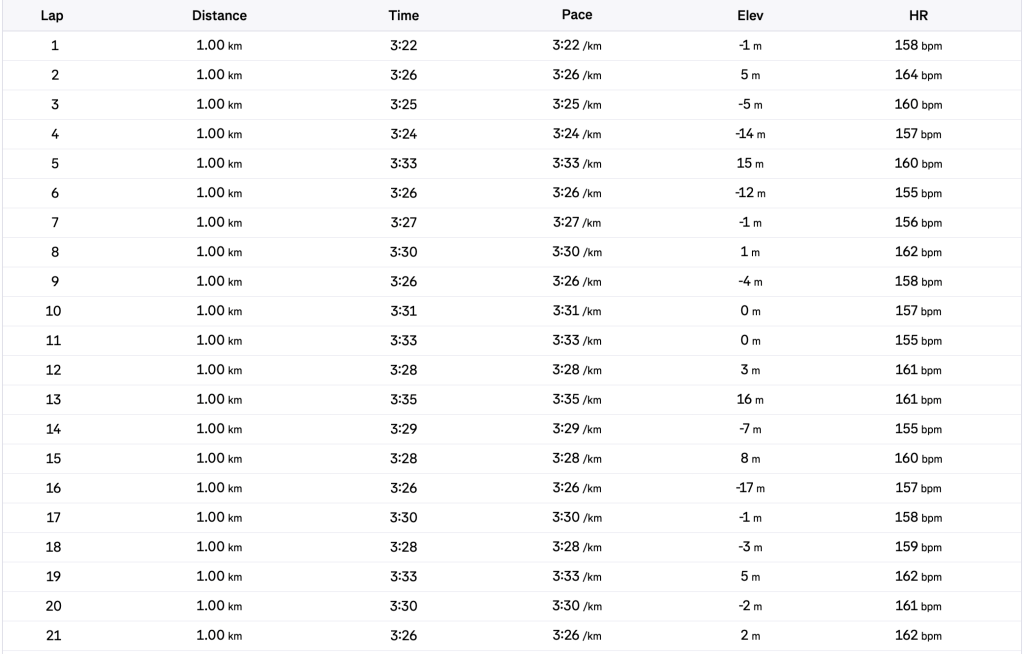1023x654 pixels.
Task: Click lap 5's 15 m elevation value
Action: (750, 163)
